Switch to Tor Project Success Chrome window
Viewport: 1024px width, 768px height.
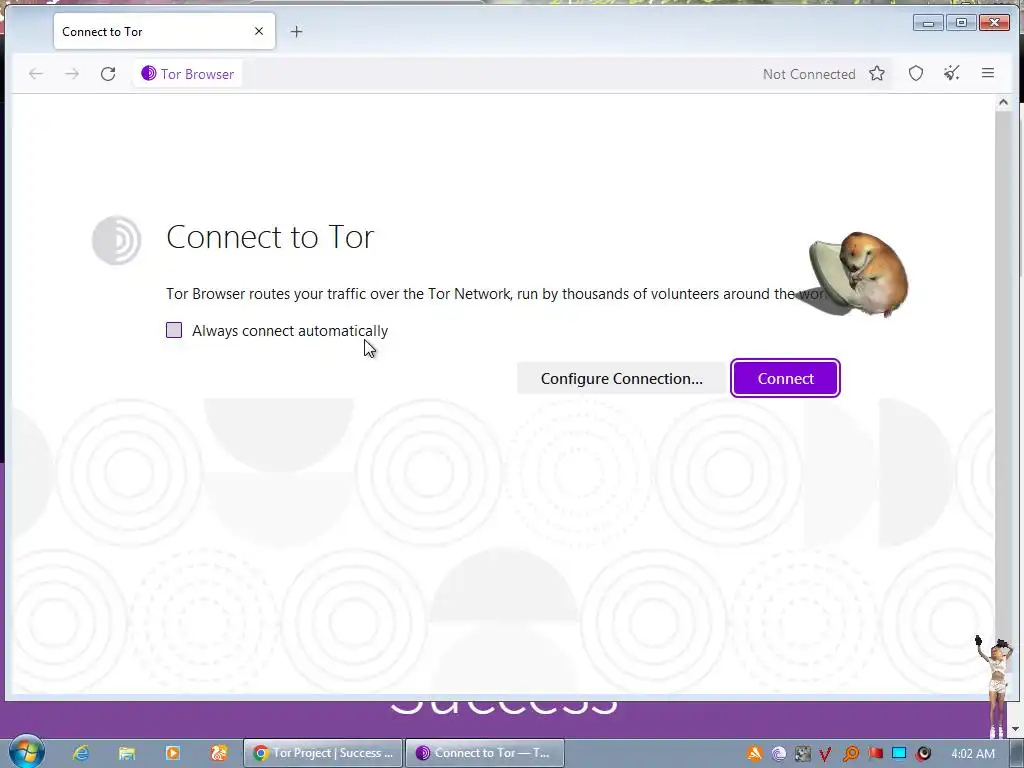[323, 753]
